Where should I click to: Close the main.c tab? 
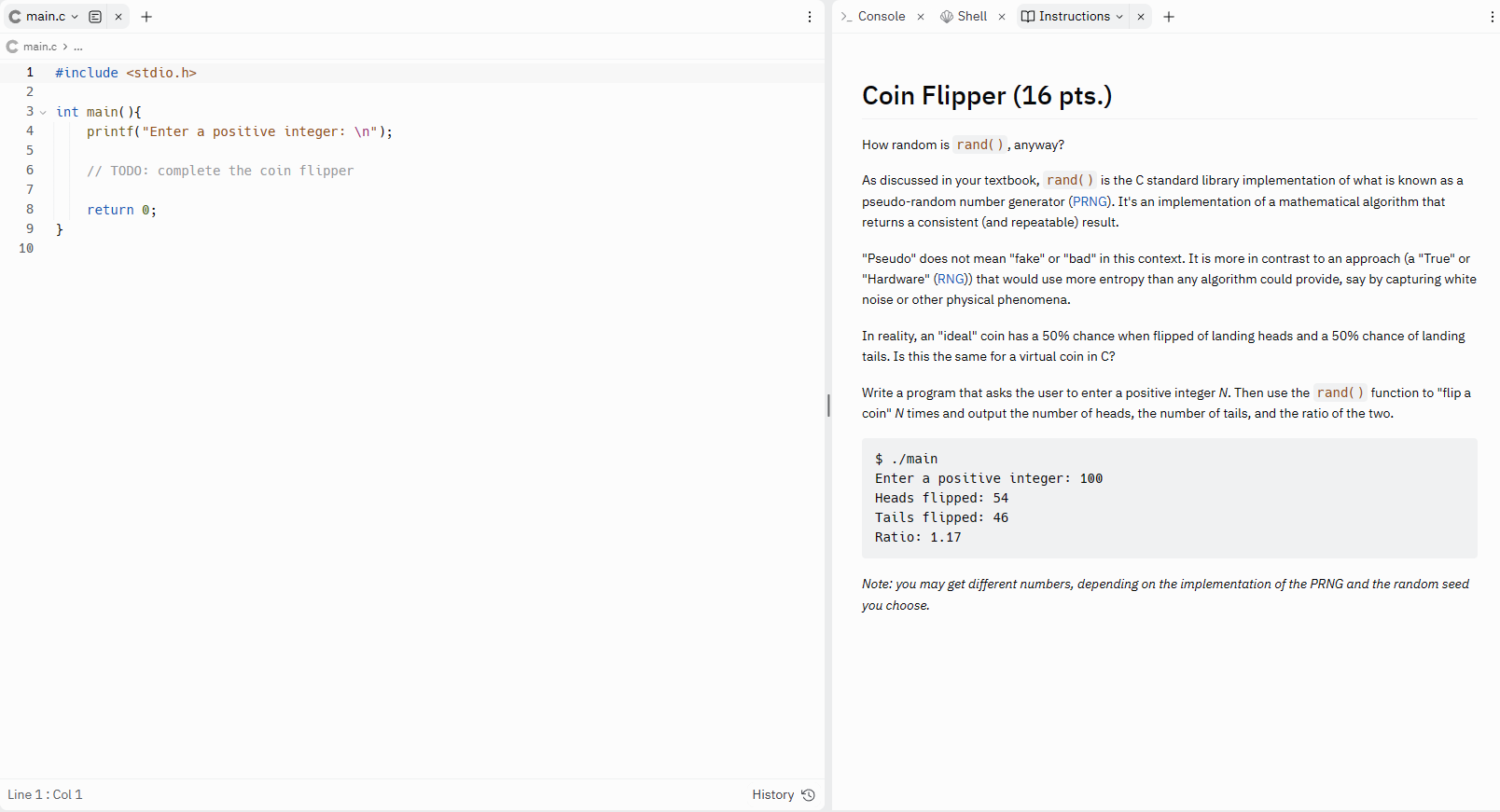pos(118,17)
